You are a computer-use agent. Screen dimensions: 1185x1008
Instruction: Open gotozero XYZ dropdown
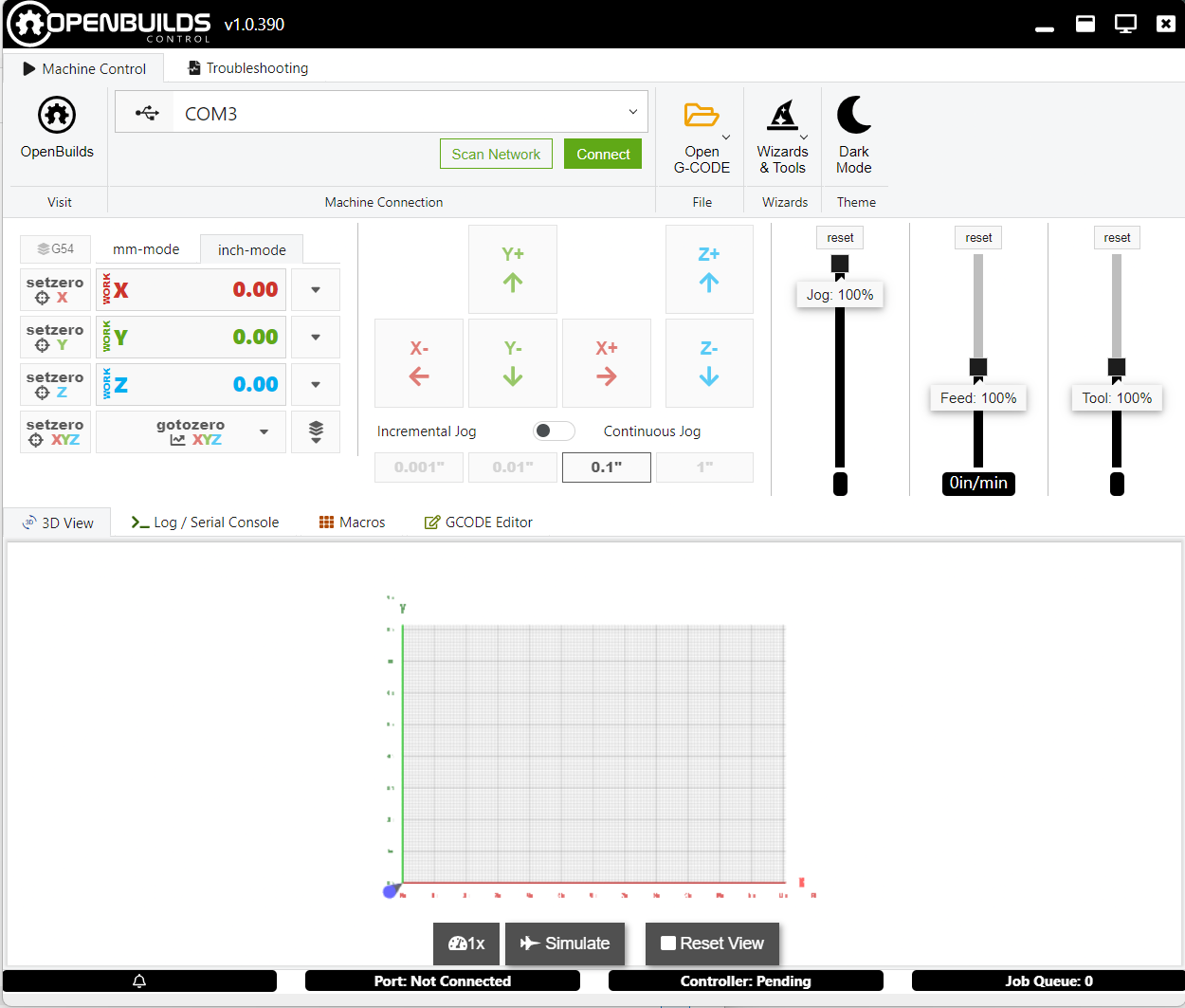[x=191, y=431]
